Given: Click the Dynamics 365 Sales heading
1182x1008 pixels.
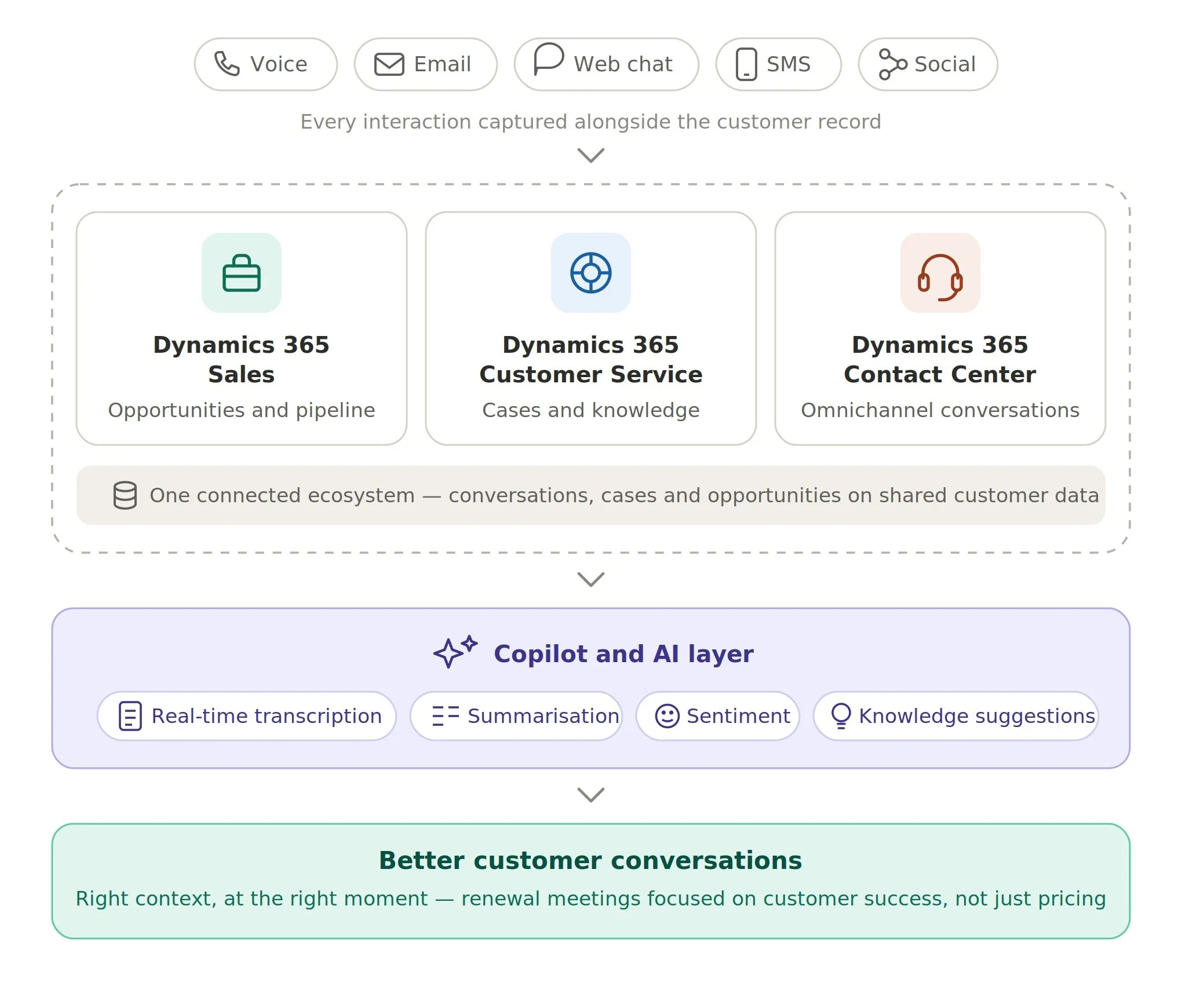Looking at the screenshot, I should point(242,359).
